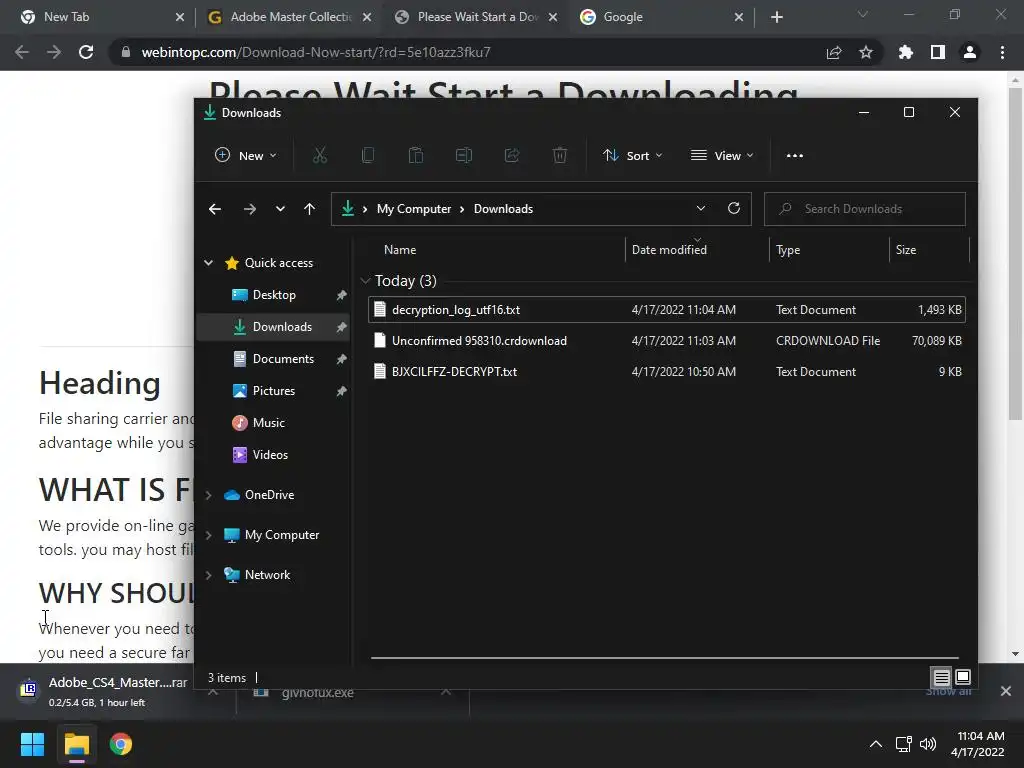Click the Cut scissors icon in Explorer toolbar
This screenshot has width=1024, height=768.
pos(319,155)
